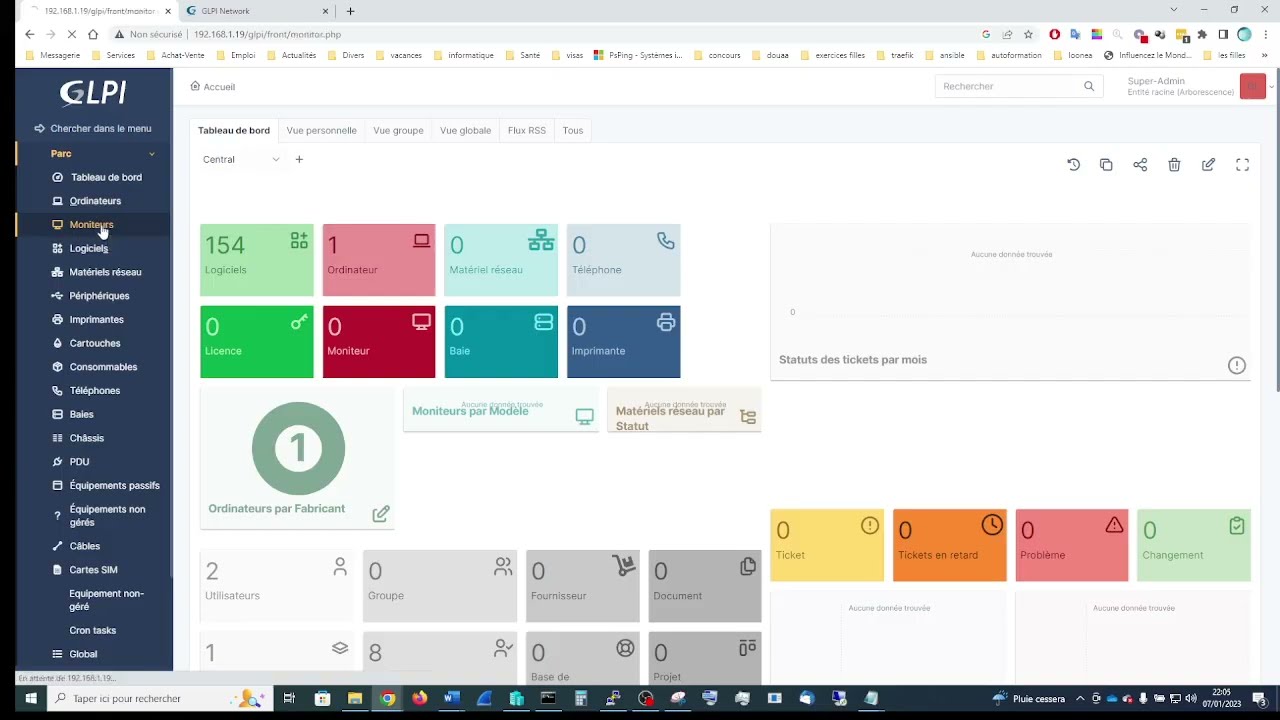
Task: Edit the dashboard with pencil icon
Action: tap(1208, 165)
